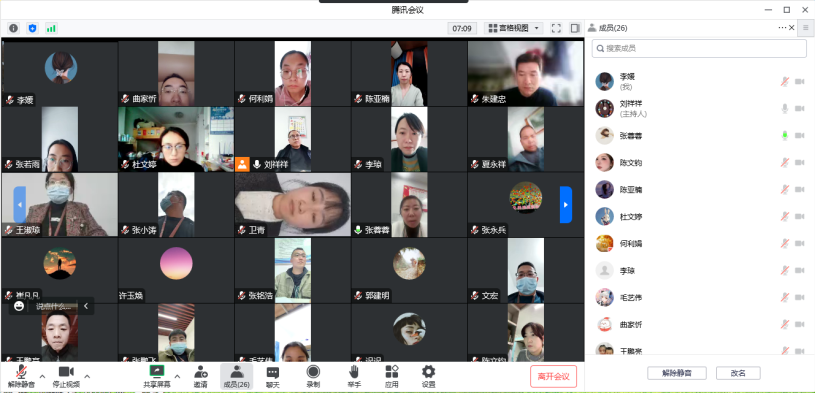Expand the share screen options arrow
The image size is (815, 393).
tap(177, 376)
